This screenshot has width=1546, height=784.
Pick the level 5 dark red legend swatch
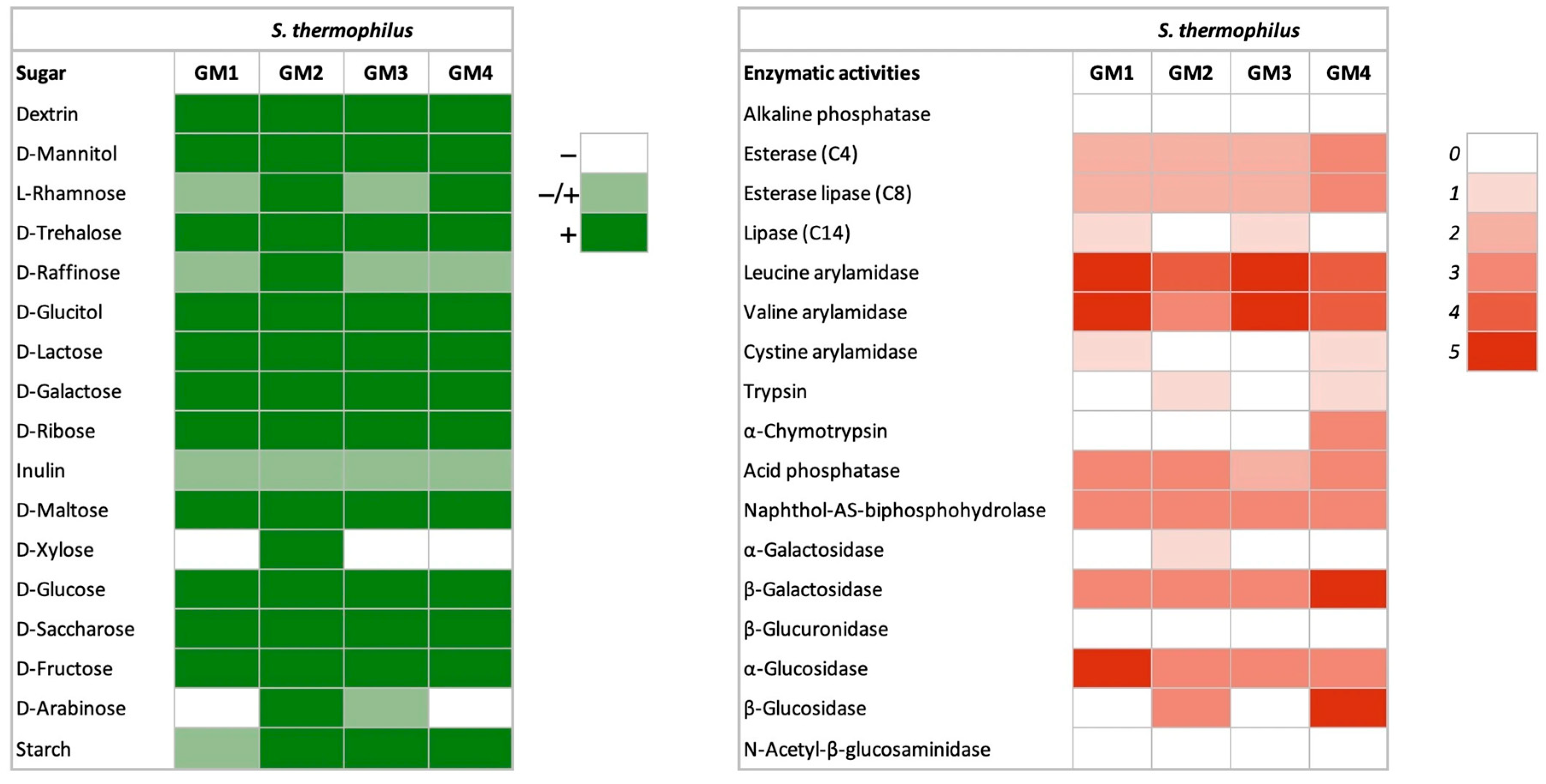1502,351
